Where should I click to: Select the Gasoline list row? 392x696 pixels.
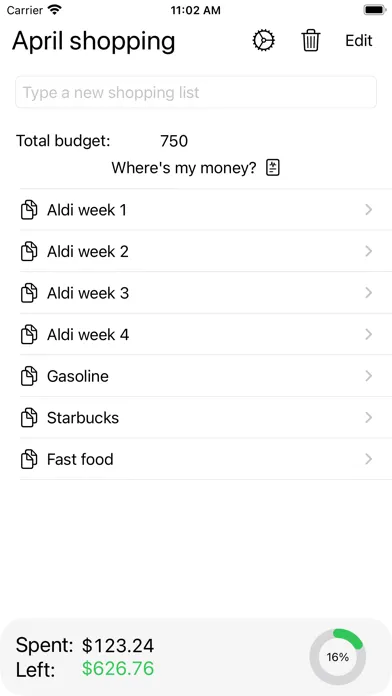point(206,376)
